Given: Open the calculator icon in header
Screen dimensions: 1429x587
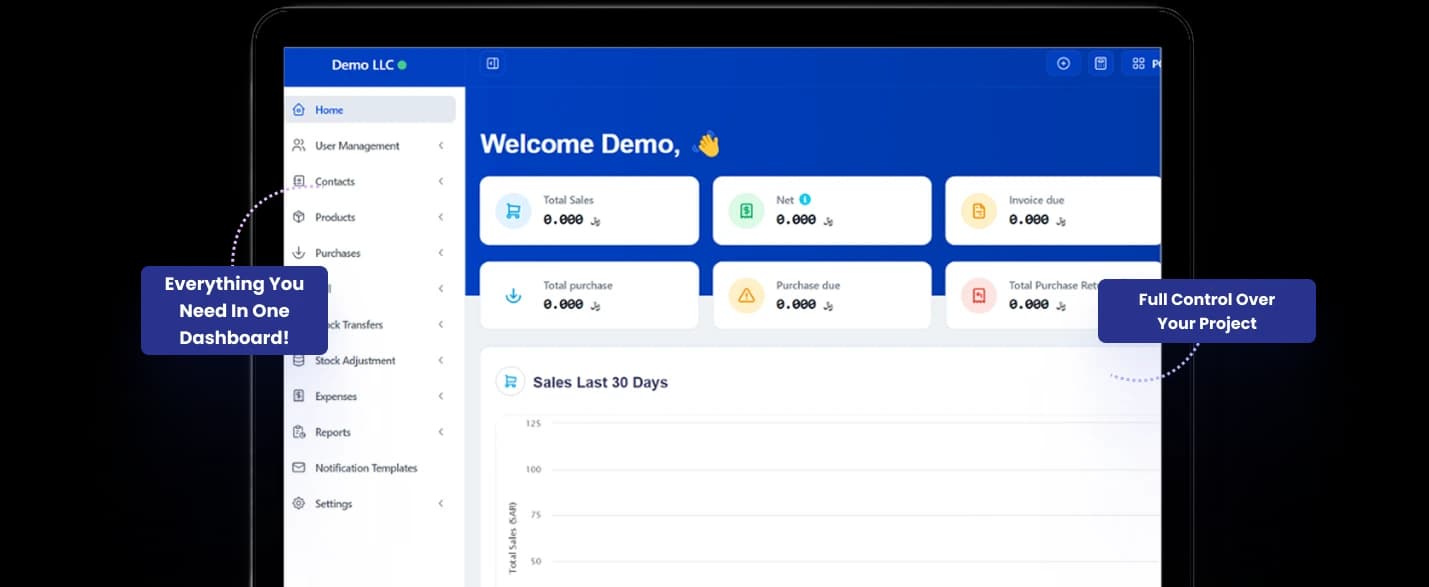Looking at the screenshot, I should [1100, 64].
